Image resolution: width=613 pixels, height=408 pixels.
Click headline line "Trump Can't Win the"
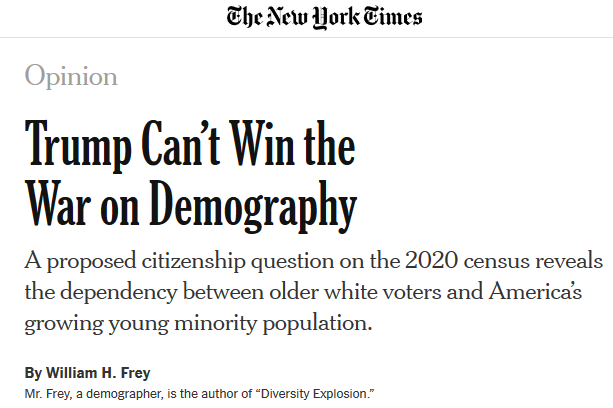point(190,145)
